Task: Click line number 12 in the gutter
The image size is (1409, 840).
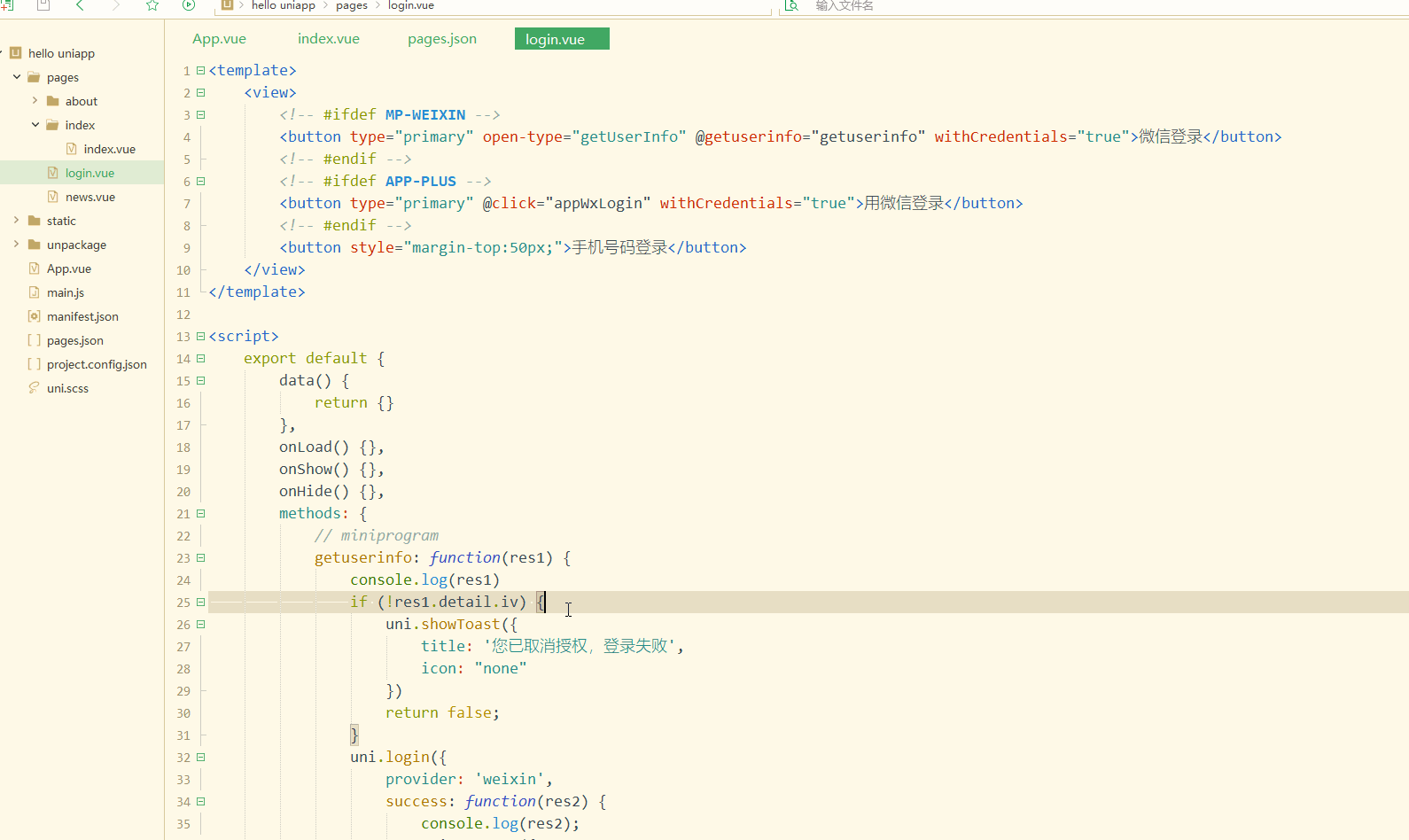Action: [x=183, y=315]
